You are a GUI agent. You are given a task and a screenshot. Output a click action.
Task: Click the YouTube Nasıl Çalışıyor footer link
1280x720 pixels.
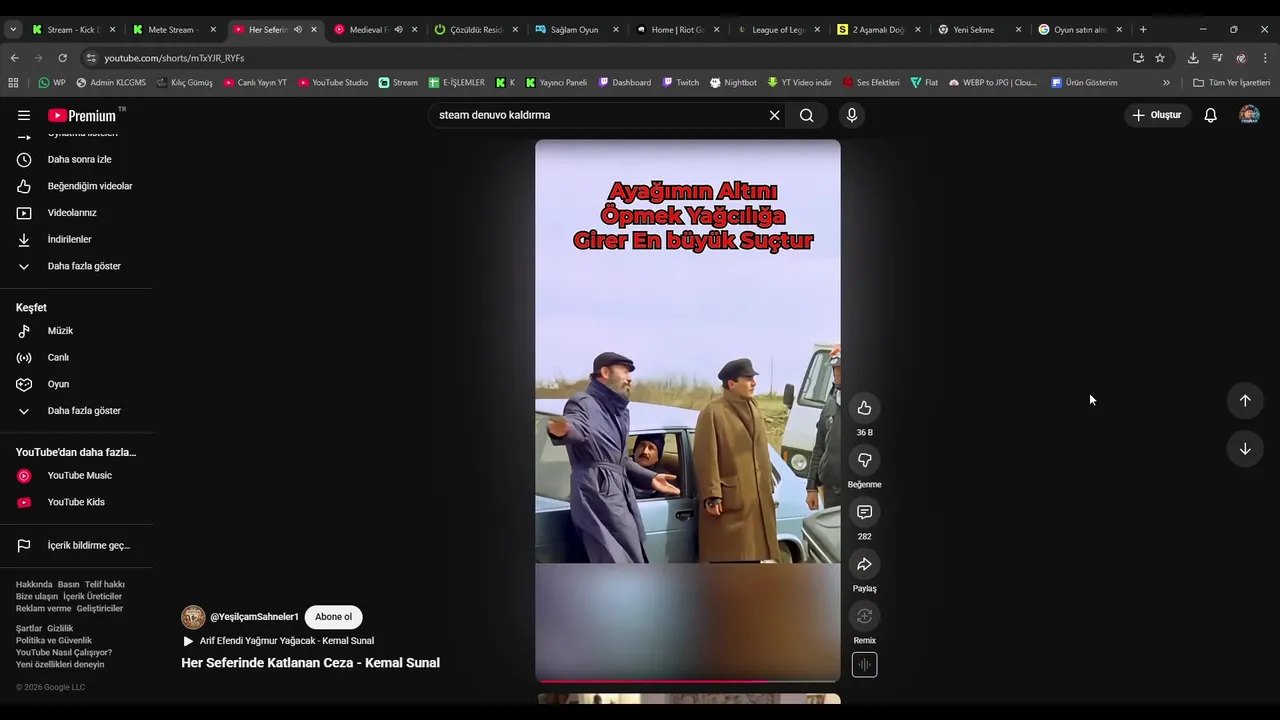tap(64, 653)
